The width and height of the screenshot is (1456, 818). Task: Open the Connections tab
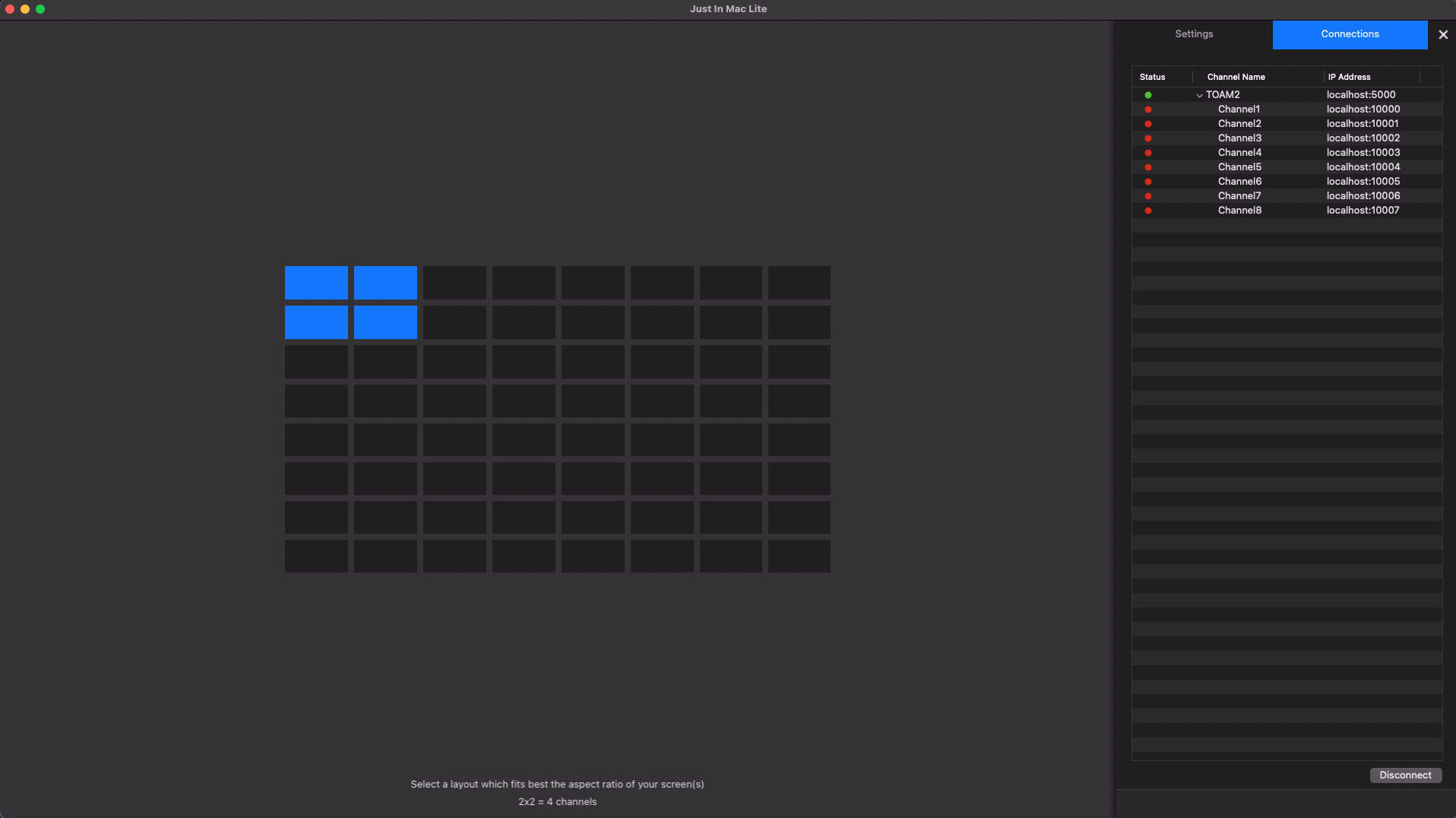1349,34
